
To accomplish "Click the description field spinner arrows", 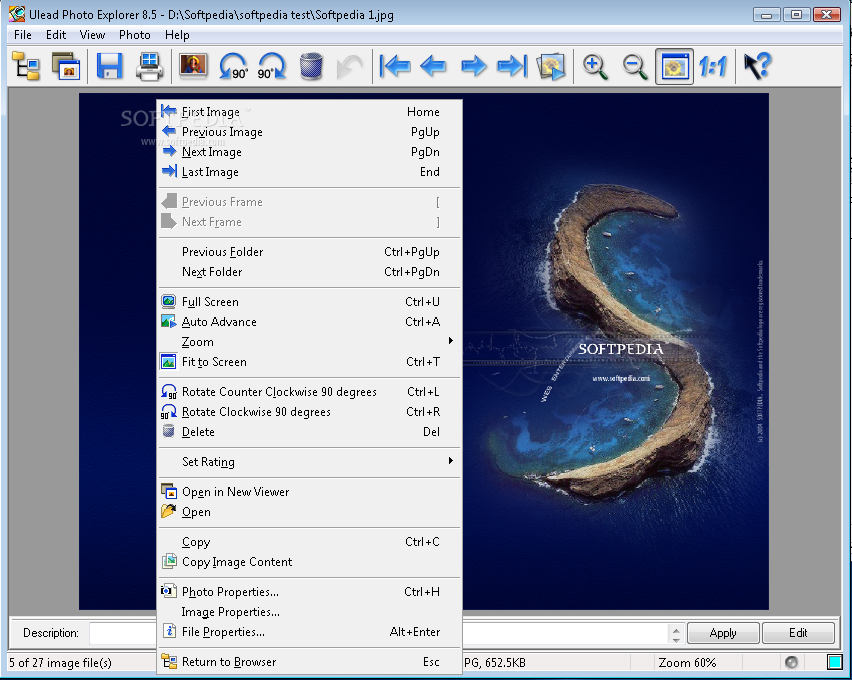I will [x=676, y=634].
